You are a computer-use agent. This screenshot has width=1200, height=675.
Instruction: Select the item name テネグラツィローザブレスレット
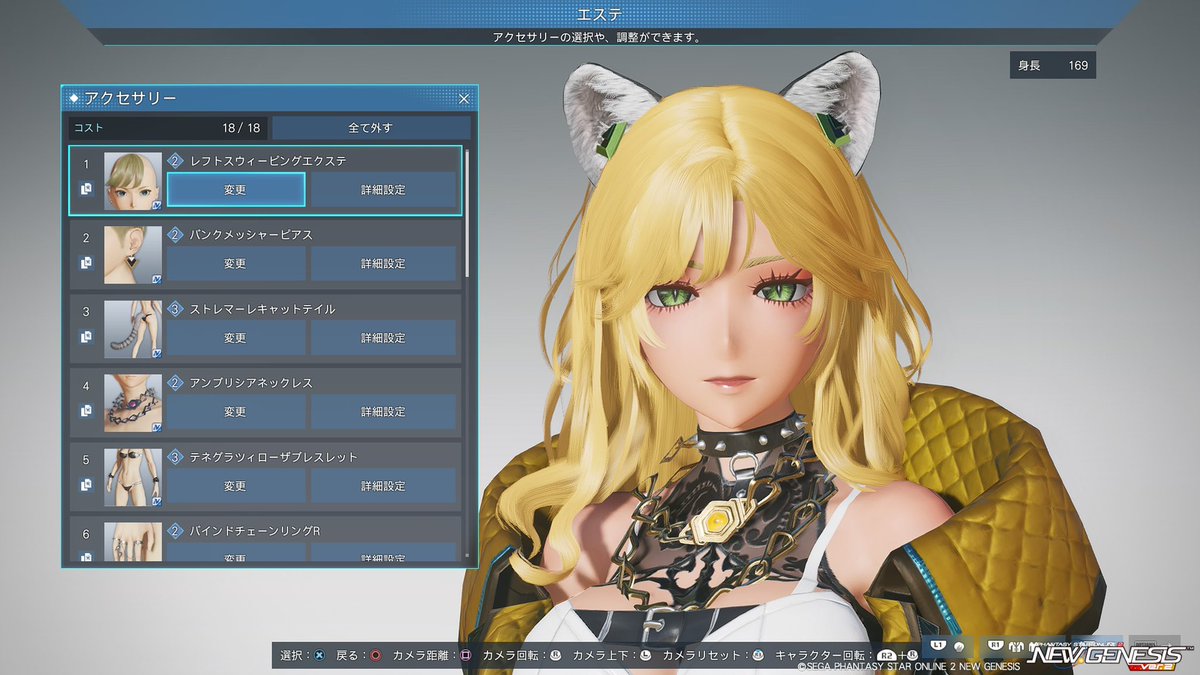tap(273, 457)
